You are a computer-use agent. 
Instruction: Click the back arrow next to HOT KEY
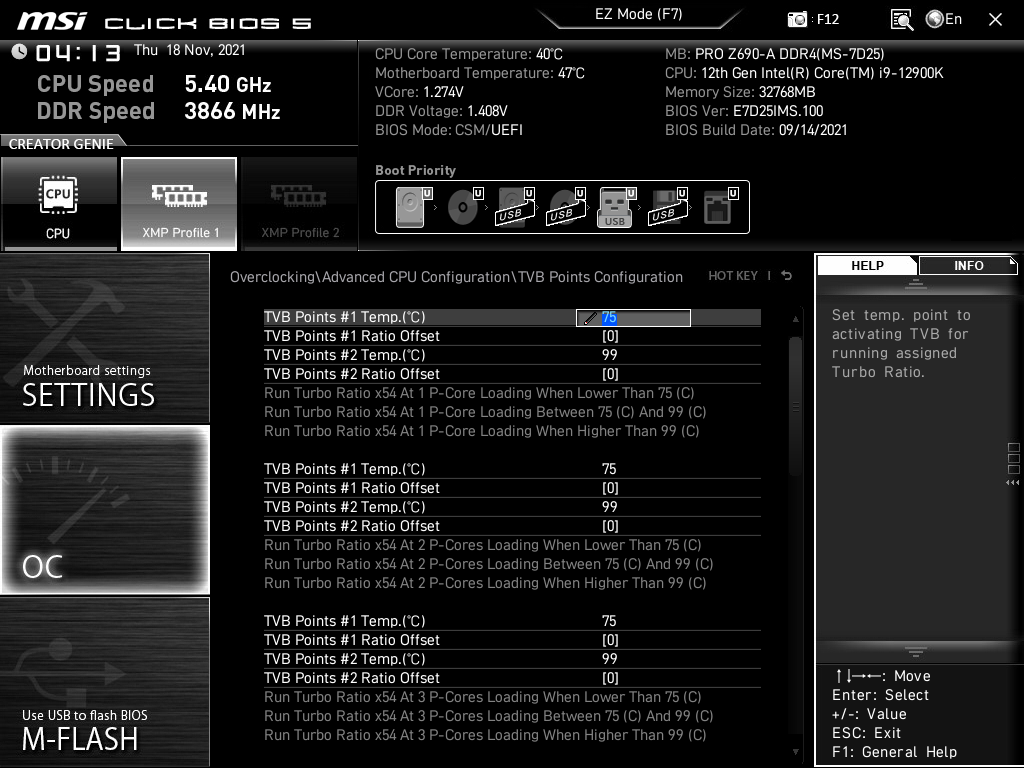787,276
